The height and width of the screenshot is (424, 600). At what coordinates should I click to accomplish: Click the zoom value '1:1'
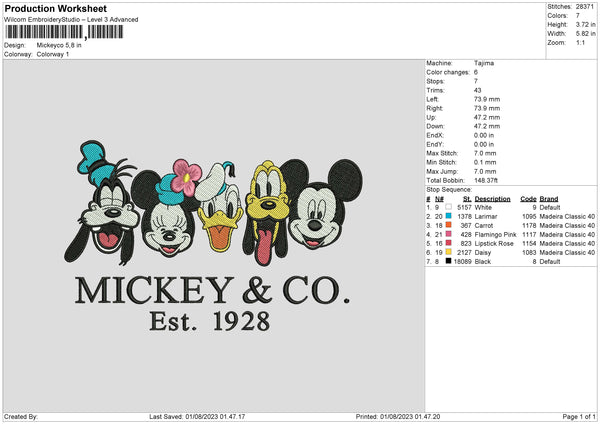(580, 42)
